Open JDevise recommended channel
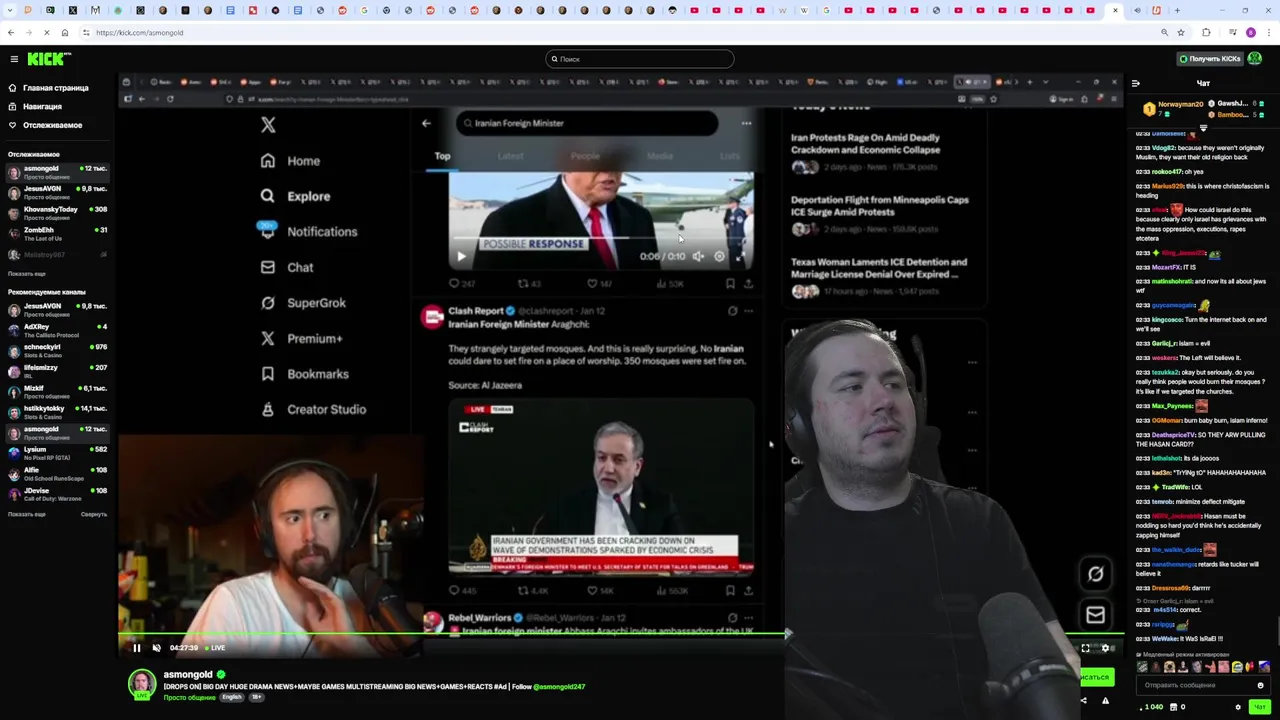 [x=58, y=494]
